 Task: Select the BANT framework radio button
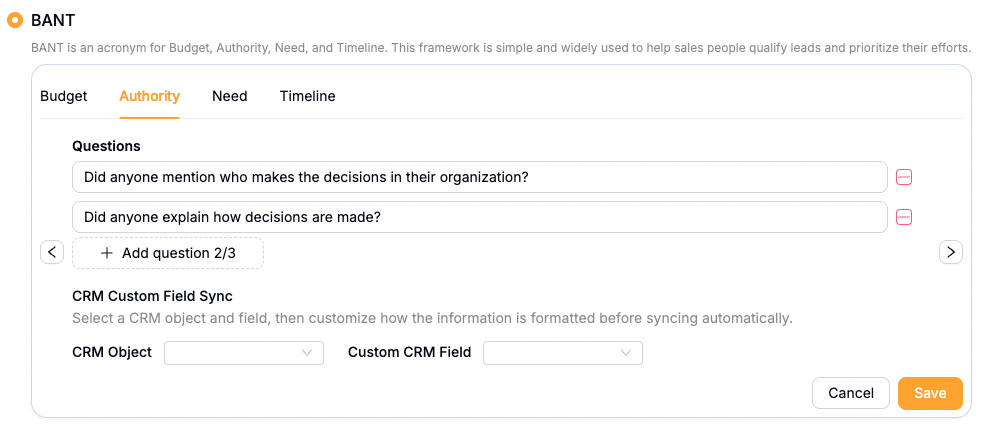click(15, 20)
